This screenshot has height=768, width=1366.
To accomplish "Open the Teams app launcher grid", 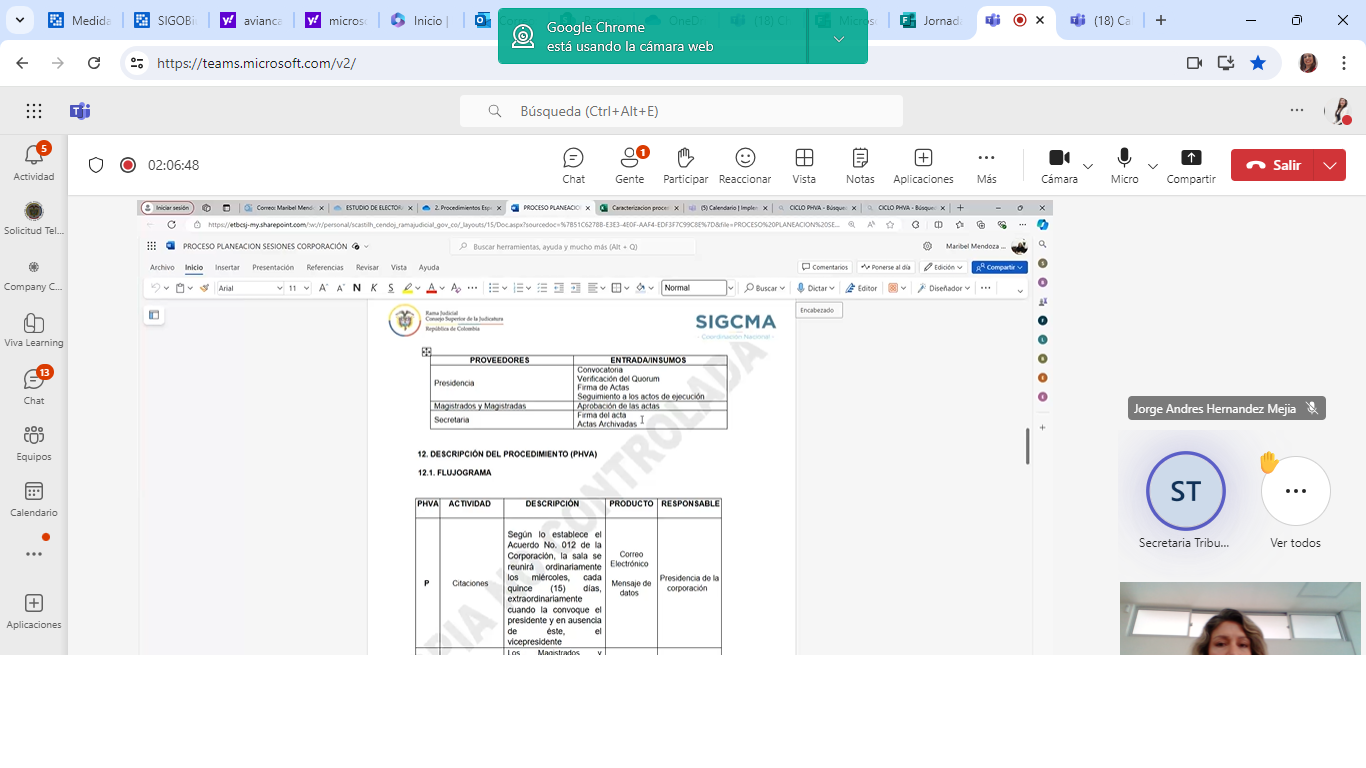I will coord(34,111).
